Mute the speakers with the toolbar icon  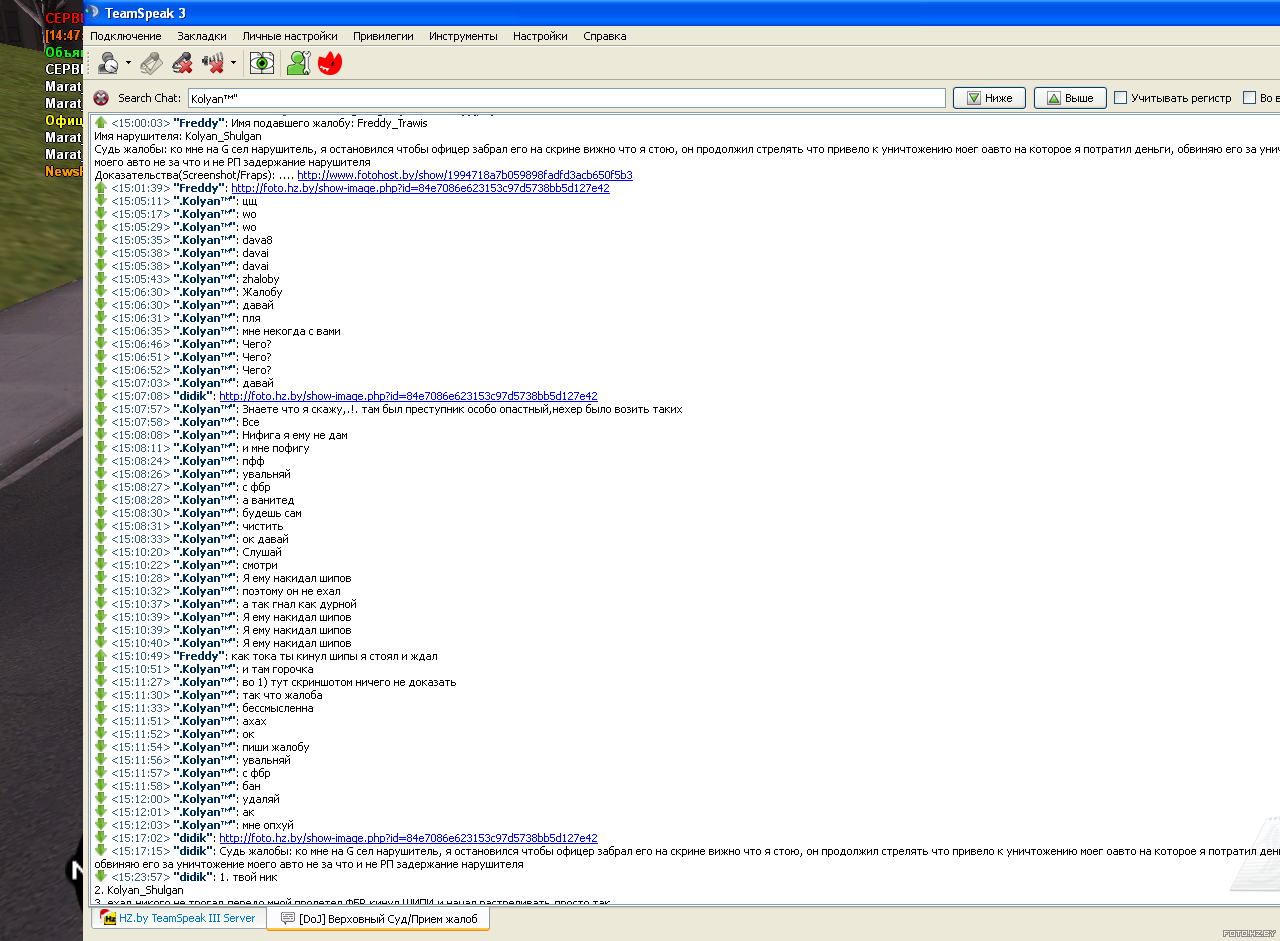pos(213,63)
